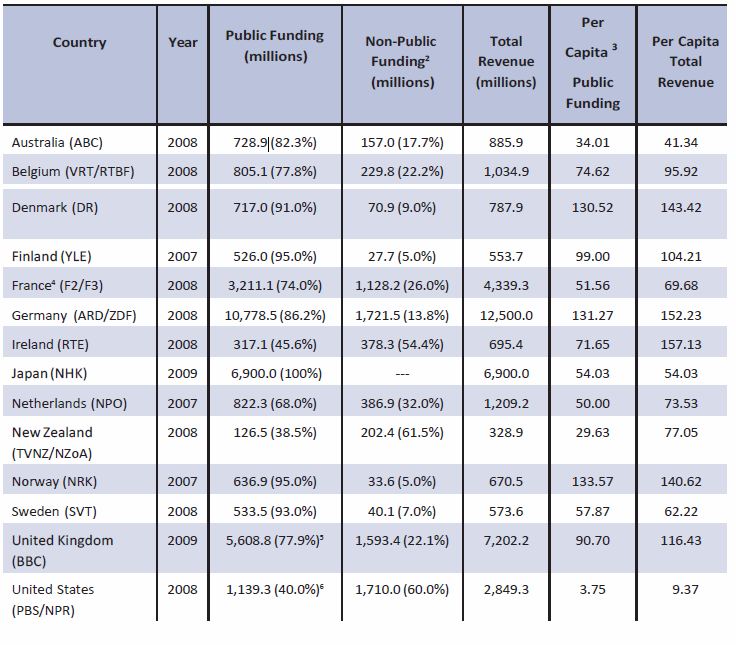Select the Year column header
The image size is (736, 645).
coord(183,43)
